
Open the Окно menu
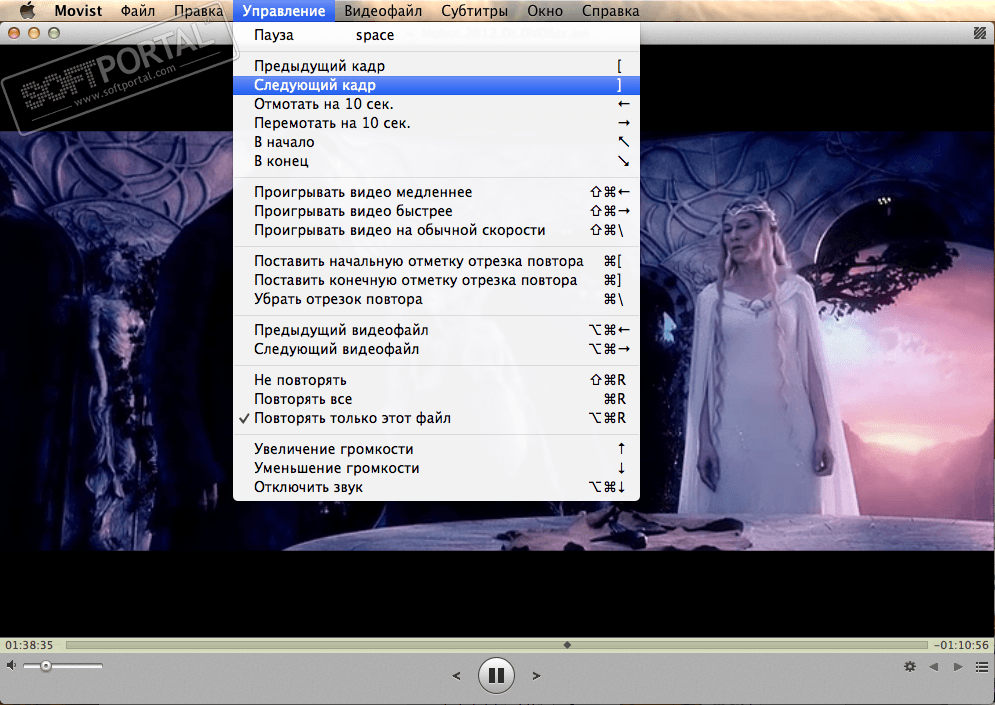point(544,11)
